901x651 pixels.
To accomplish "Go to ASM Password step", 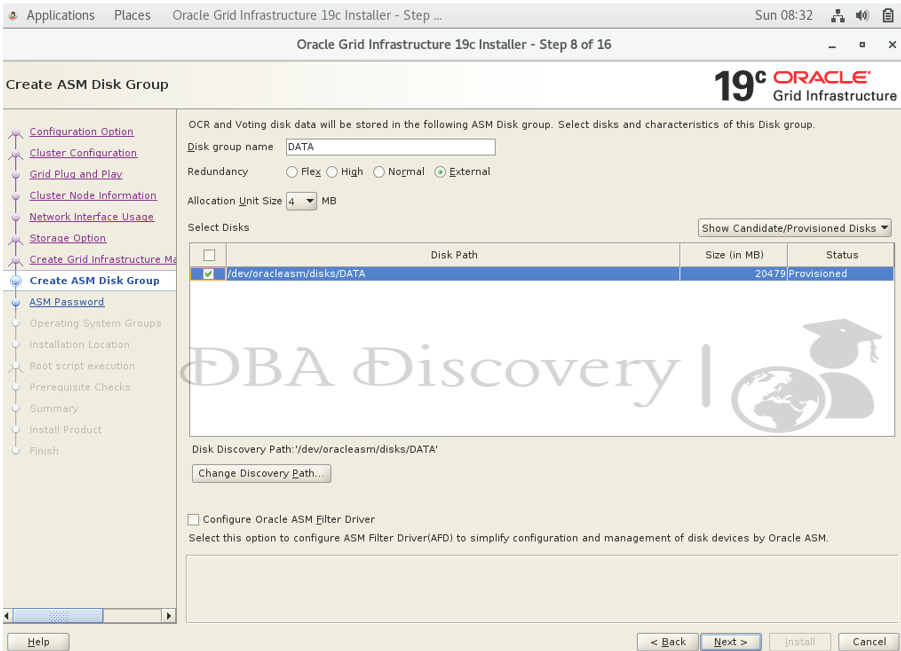I will point(67,302).
